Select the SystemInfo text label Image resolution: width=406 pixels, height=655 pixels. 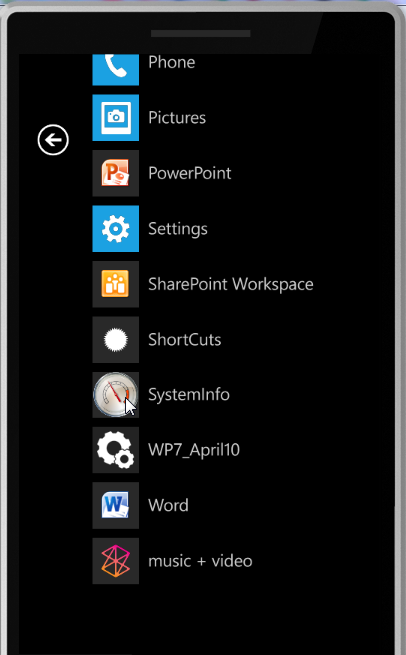(189, 395)
